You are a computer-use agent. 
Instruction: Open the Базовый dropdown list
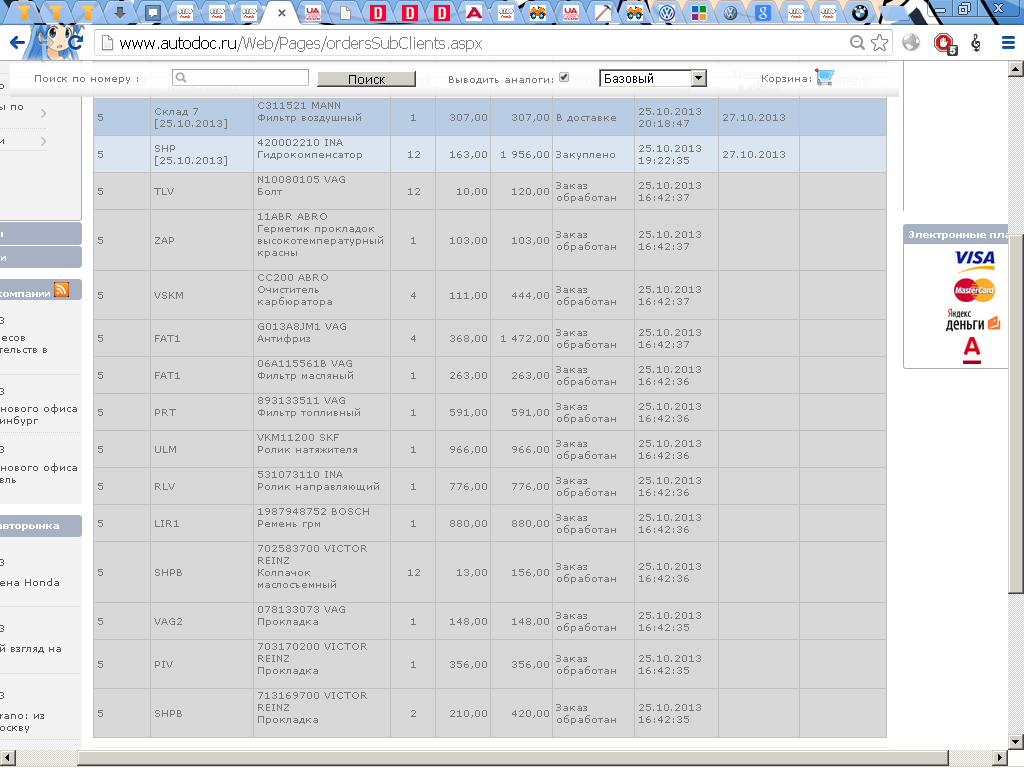click(x=652, y=78)
